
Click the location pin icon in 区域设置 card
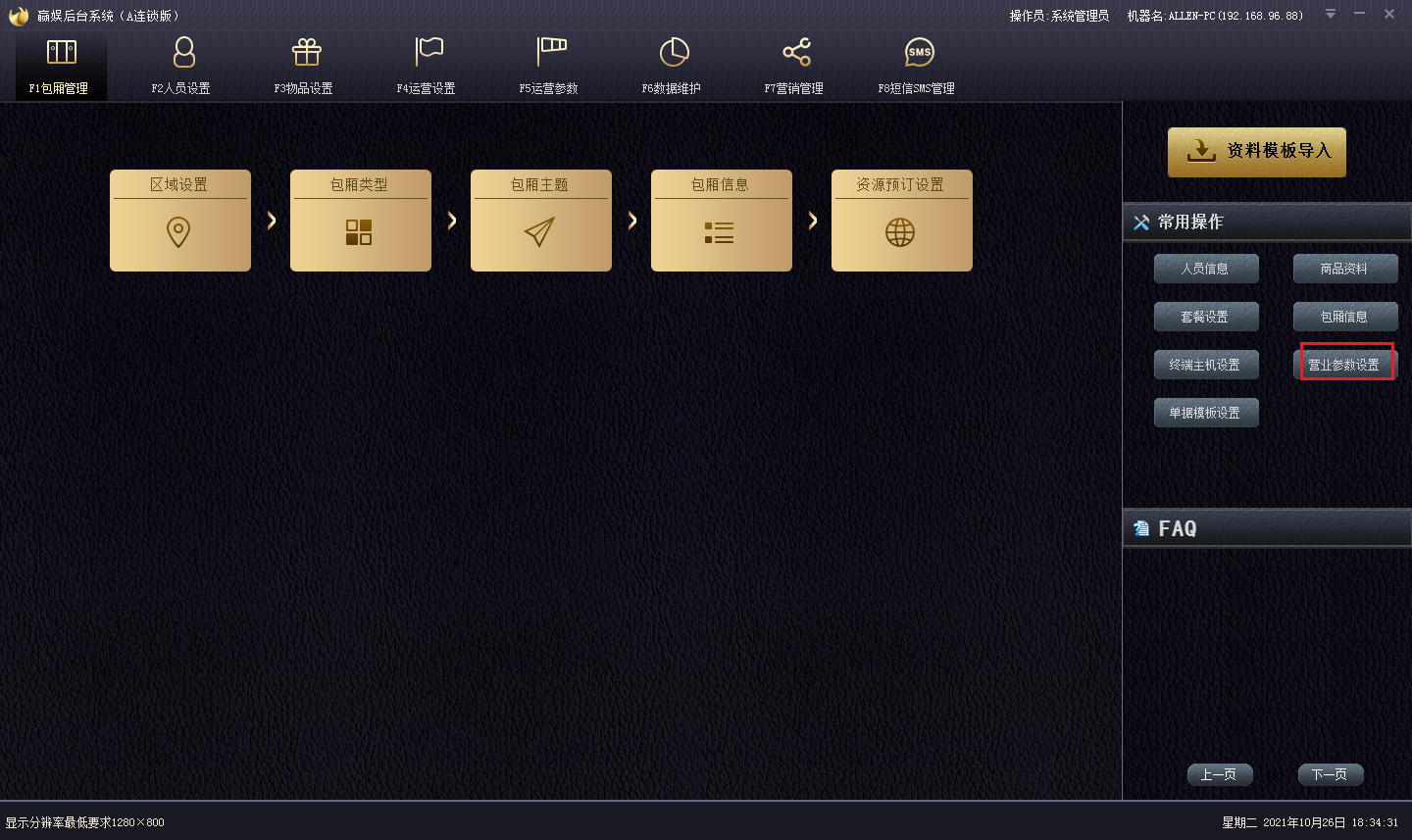(x=178, y=232)
